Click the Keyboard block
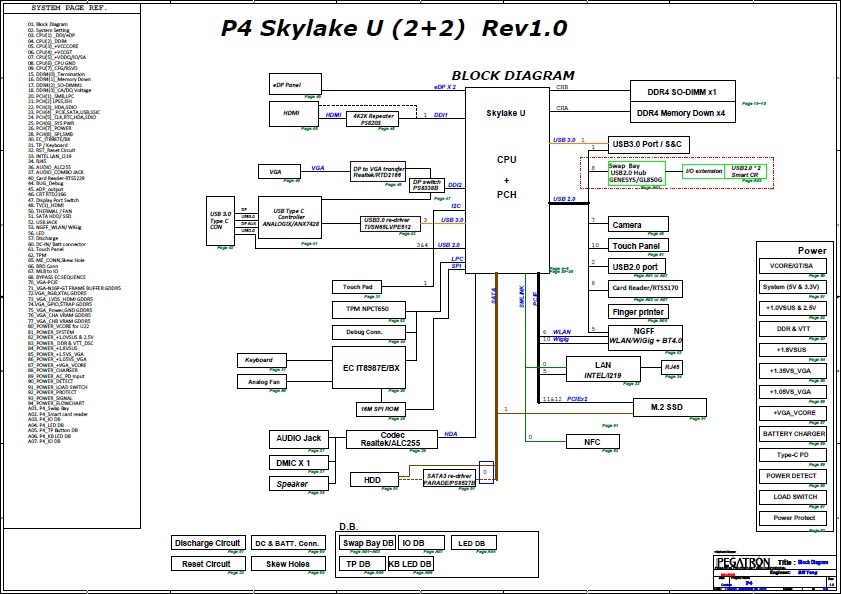This screenshot has height=594, width=842. tap(262, 360)
